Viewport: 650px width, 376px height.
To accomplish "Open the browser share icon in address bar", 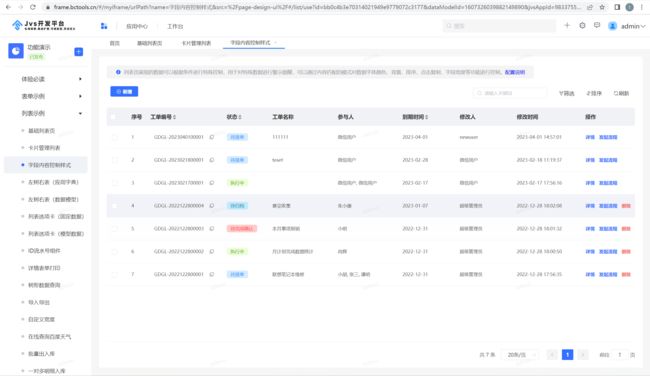I will [x=589, y=7].
